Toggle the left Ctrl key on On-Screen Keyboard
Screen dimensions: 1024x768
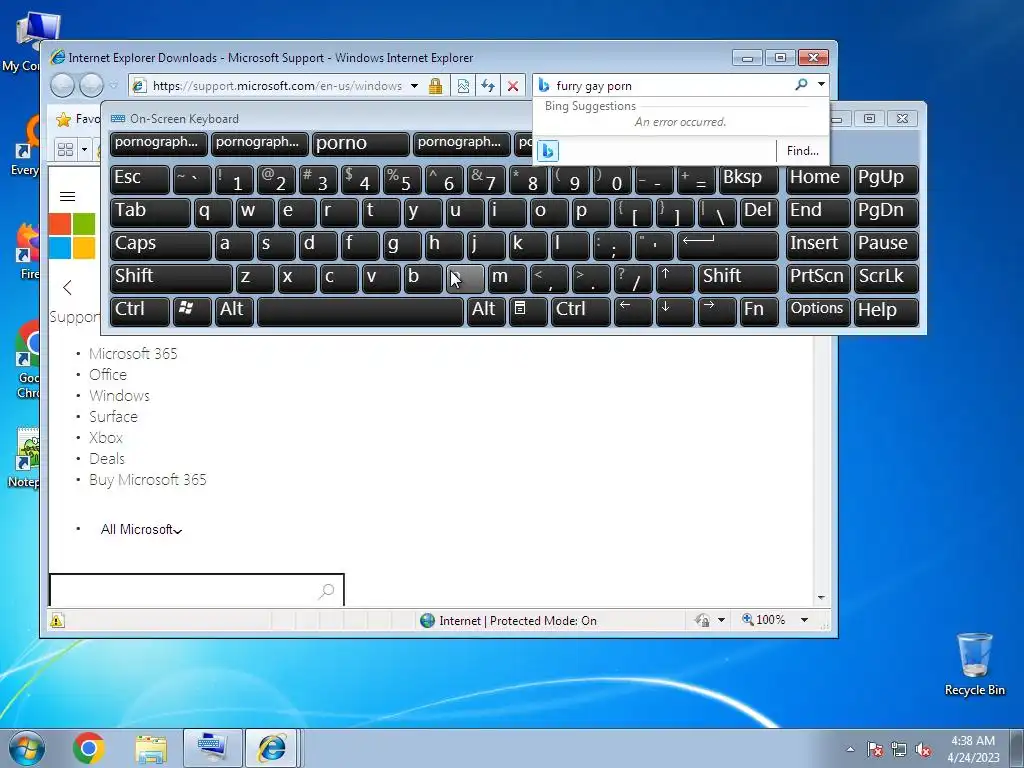click(x=140, y=310)
